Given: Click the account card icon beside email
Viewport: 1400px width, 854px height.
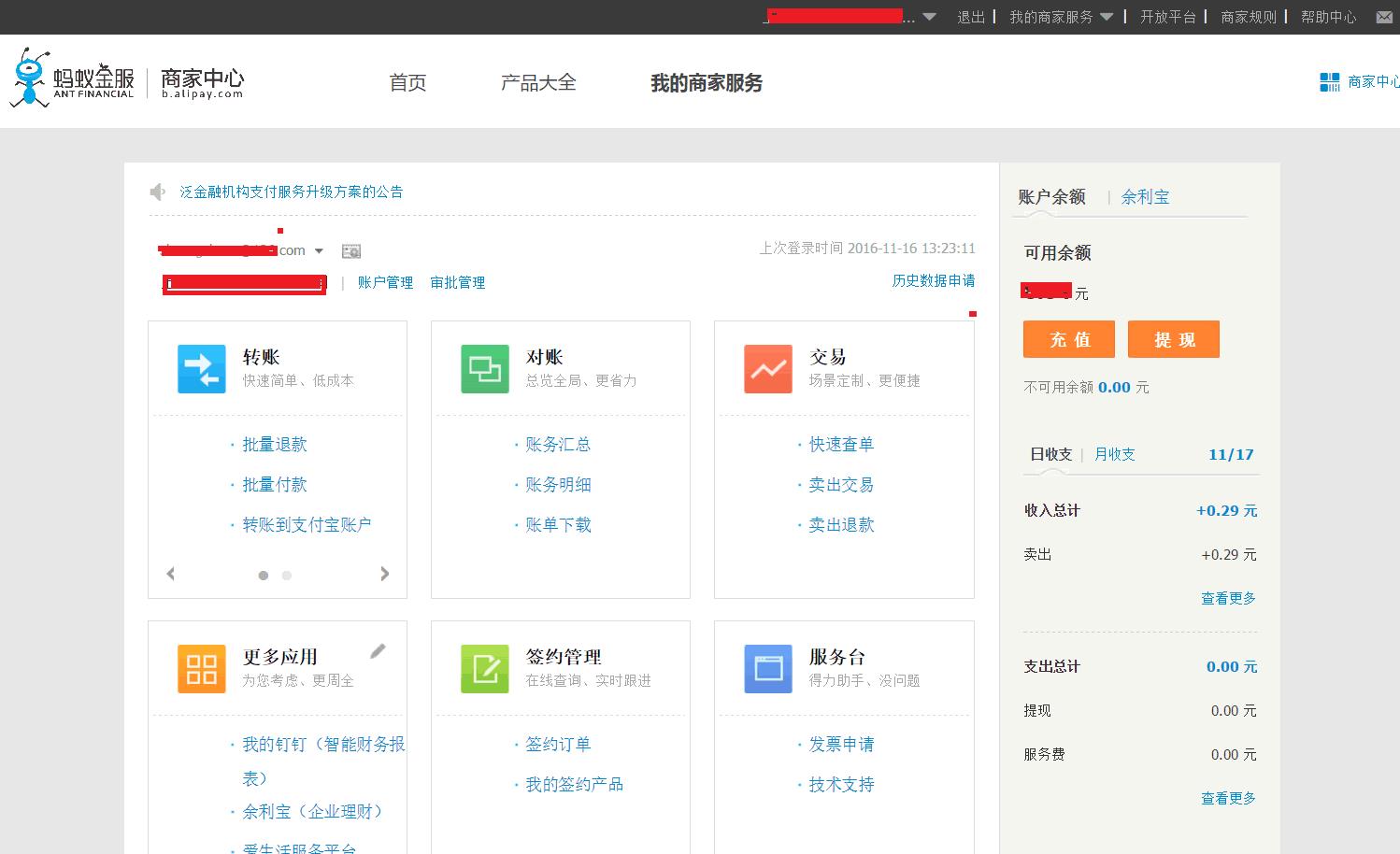Looking at the screenshot, I should click(x=351, y=251).
